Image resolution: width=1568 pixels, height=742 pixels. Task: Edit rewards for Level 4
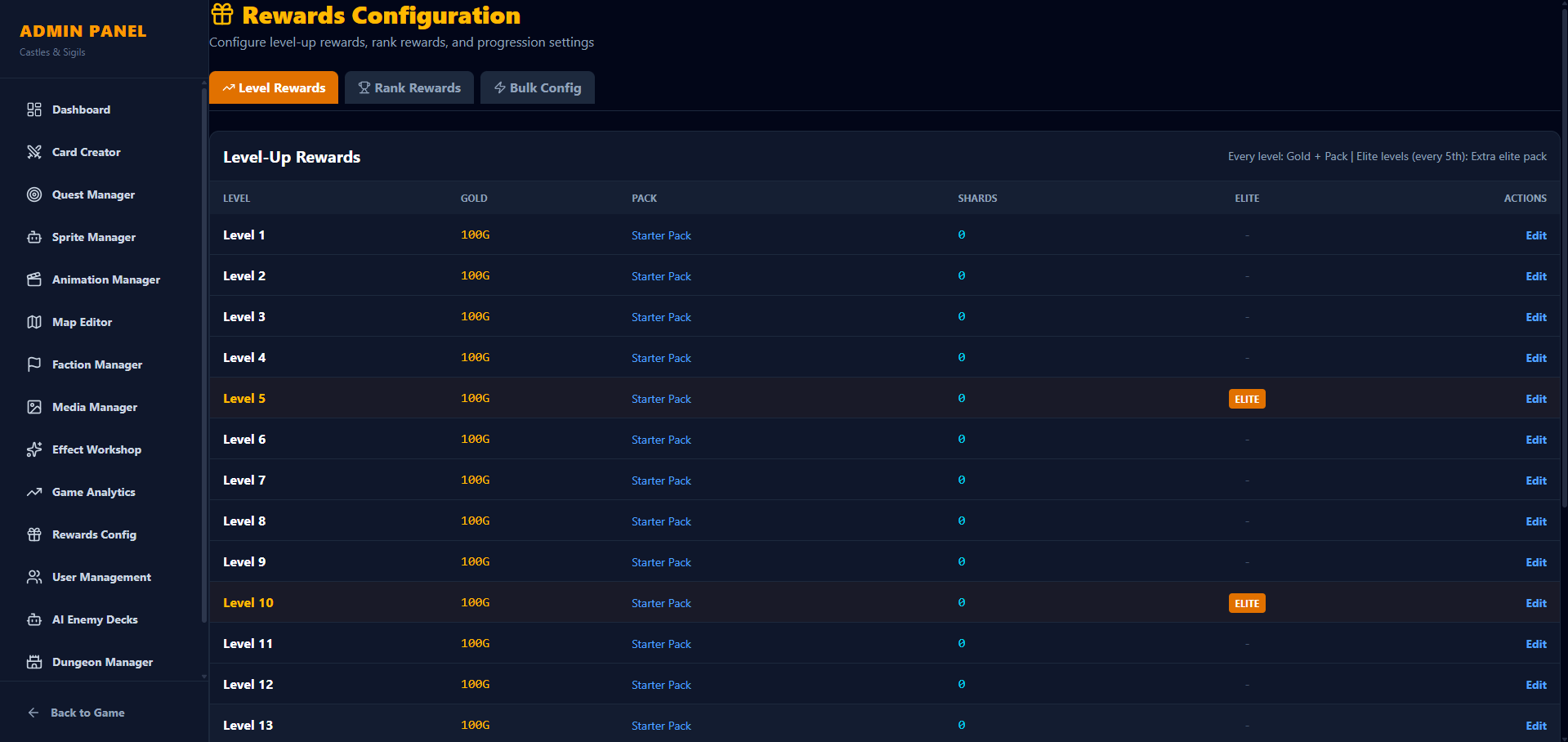(1536, 358)
